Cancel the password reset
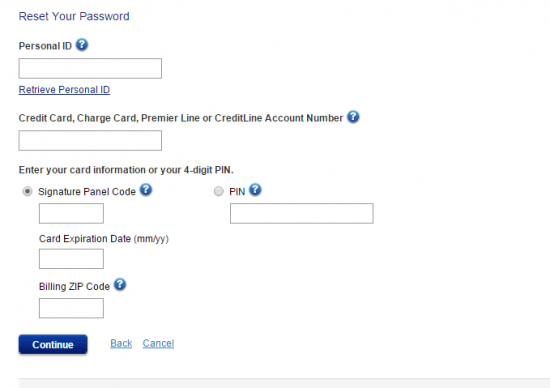Image resolution: width=550 pixels, height=388 pixels. tap(158, 343)
